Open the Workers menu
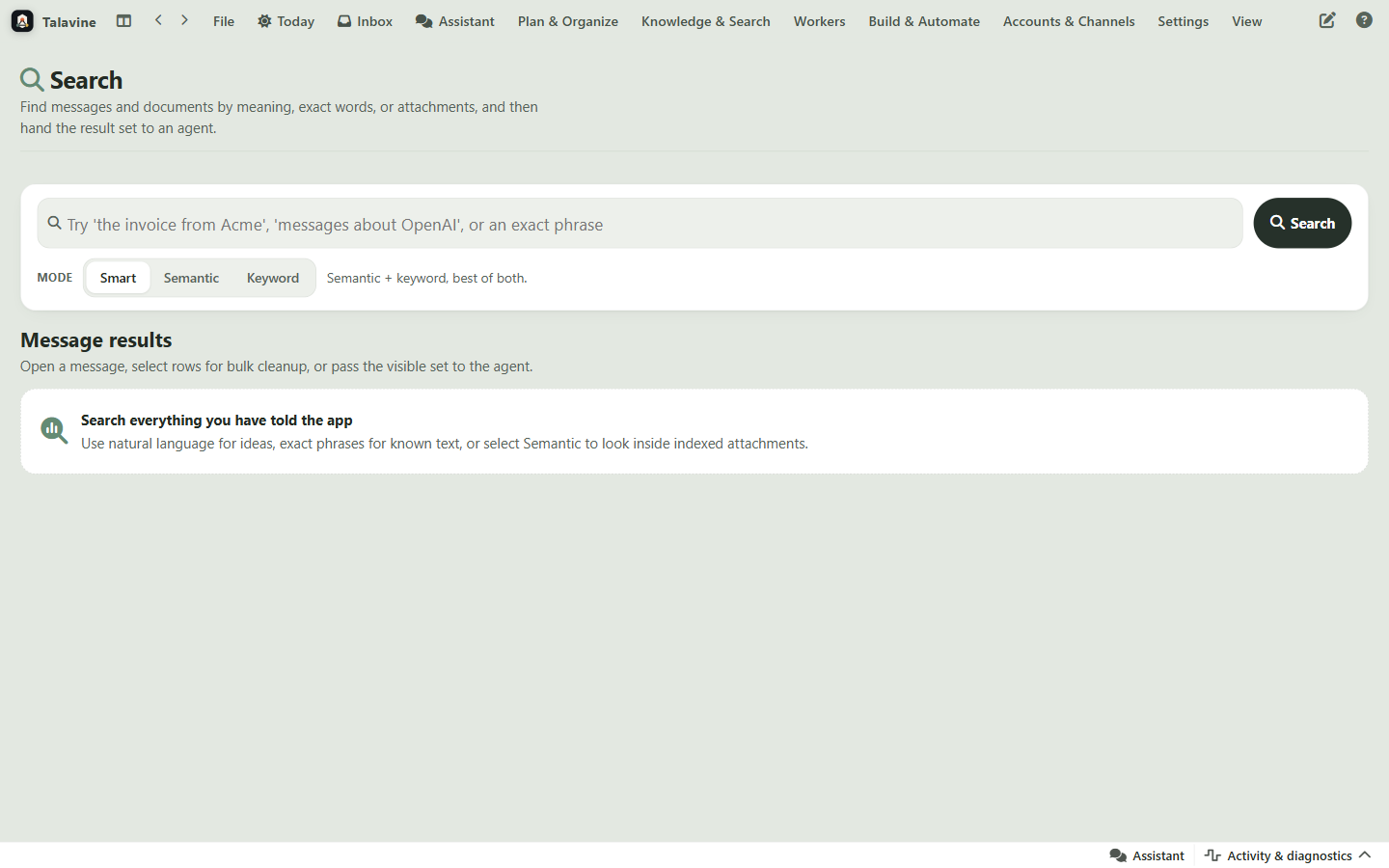 (x=820, y=21)
